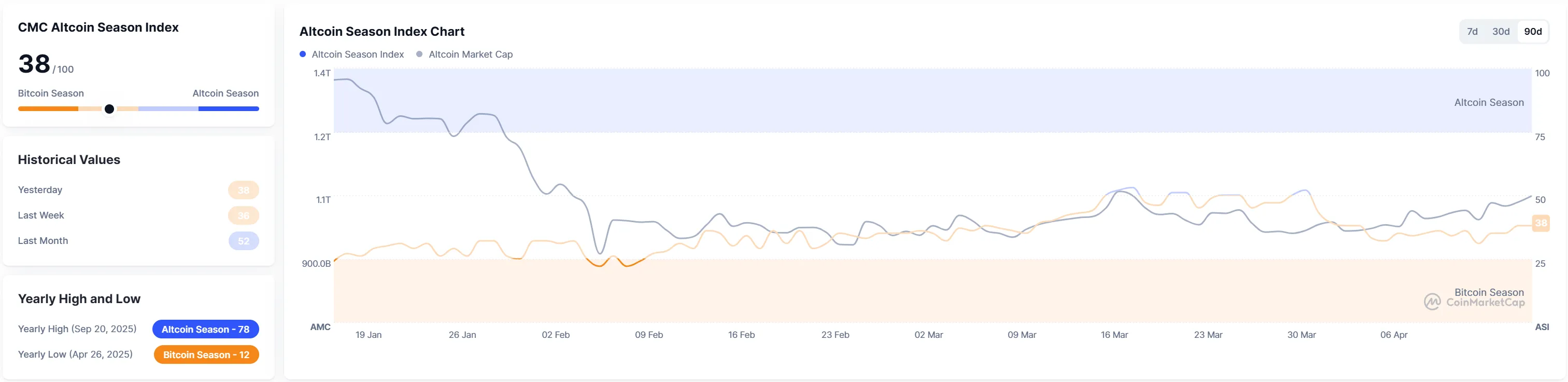This screenshot has height=382, width=1568.
Task: Click the Altcoin Season zone label in chart
Action: tap(1489, 102)
